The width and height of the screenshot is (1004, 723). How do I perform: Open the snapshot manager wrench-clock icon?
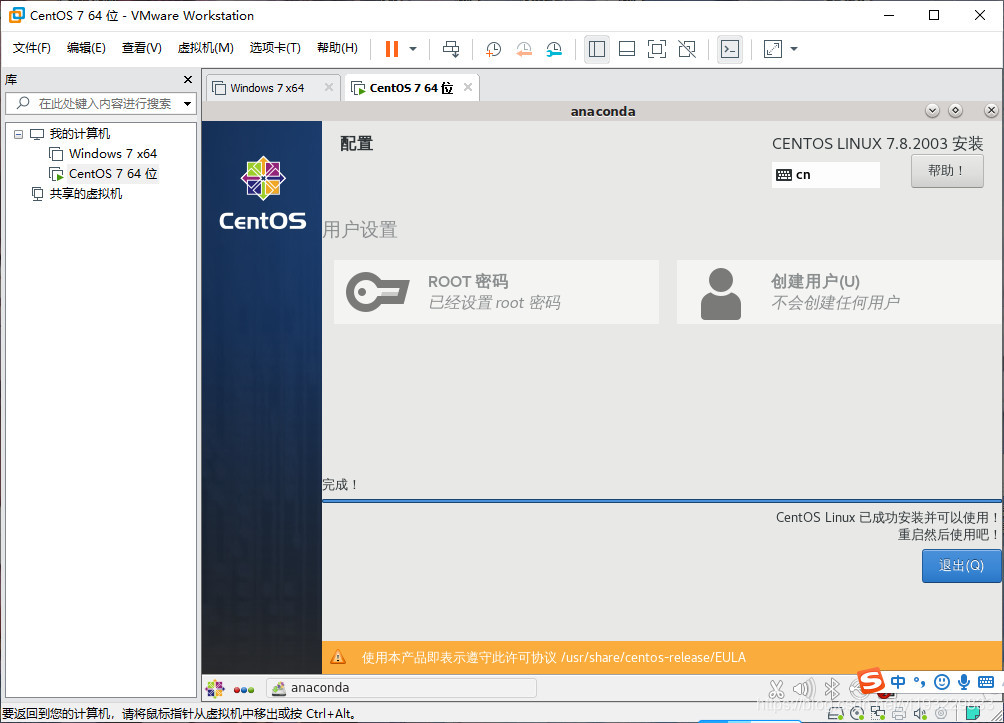coord(554,49)
